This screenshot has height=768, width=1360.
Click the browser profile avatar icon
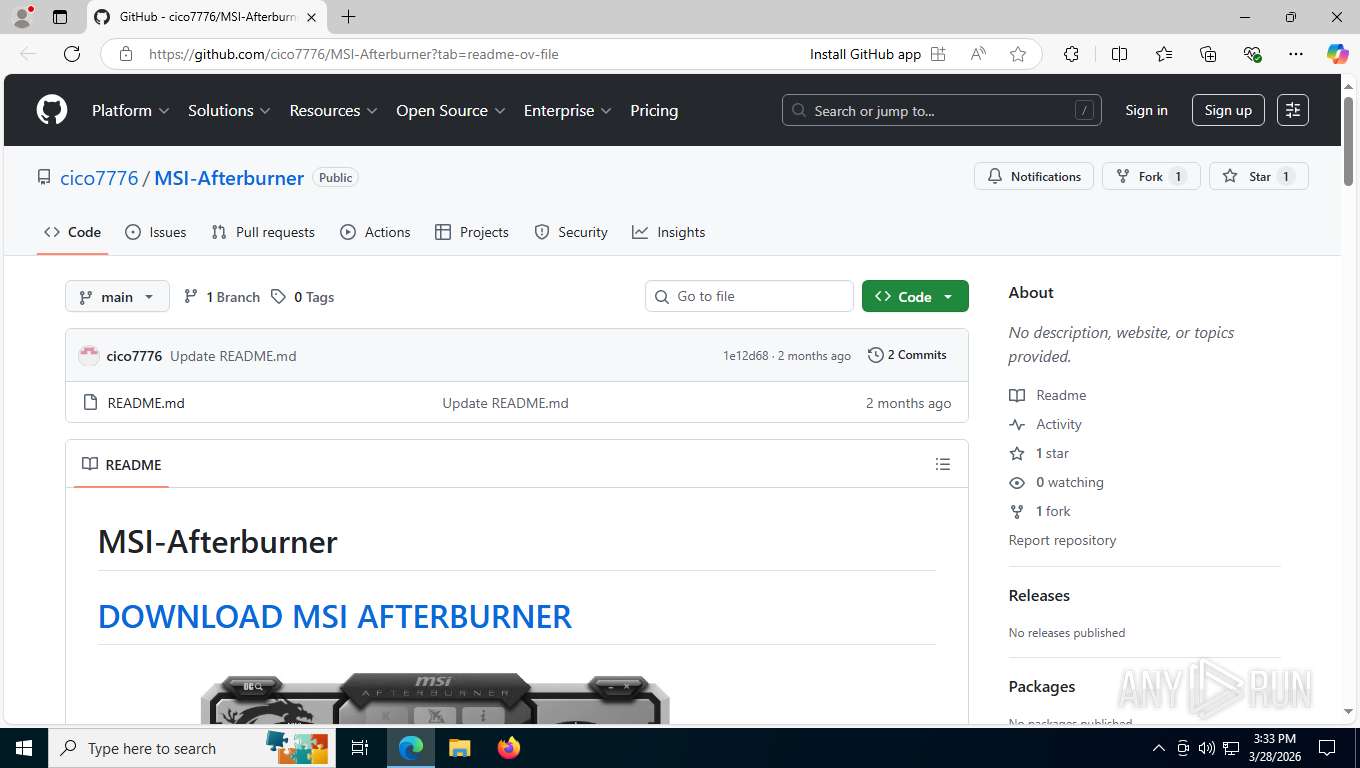(x=22, y=17)
